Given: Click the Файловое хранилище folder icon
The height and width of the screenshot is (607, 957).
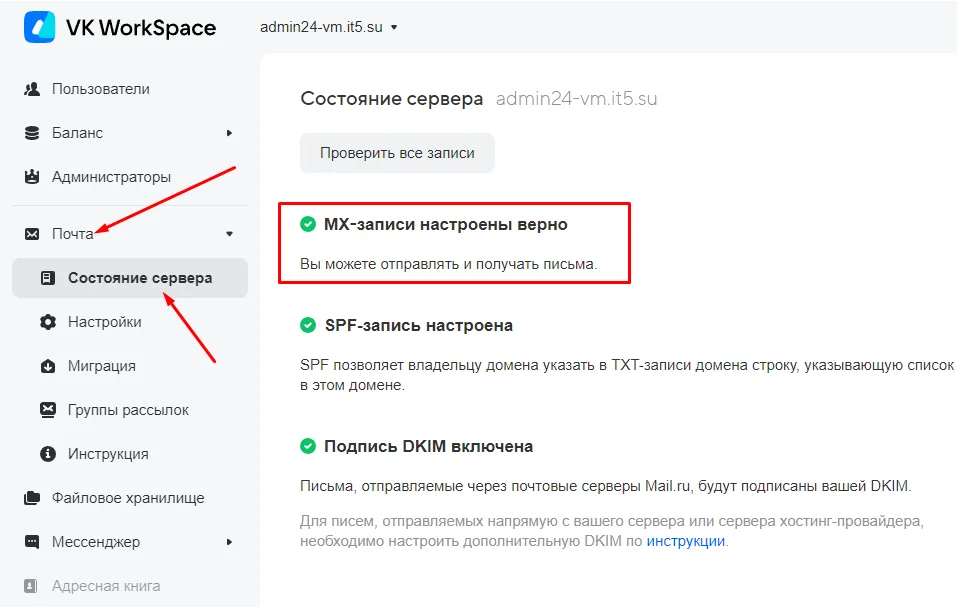Looking at the screenshot, I should [32, 498].
